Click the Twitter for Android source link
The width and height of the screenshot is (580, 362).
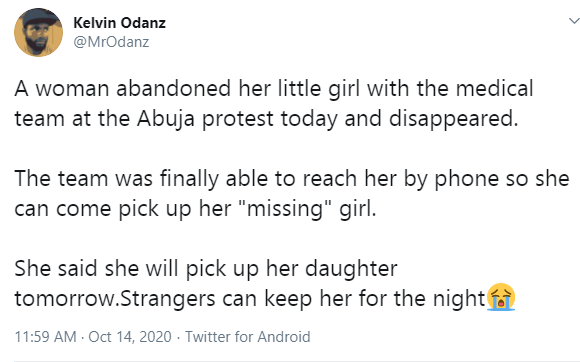click(x=247, y=337)
